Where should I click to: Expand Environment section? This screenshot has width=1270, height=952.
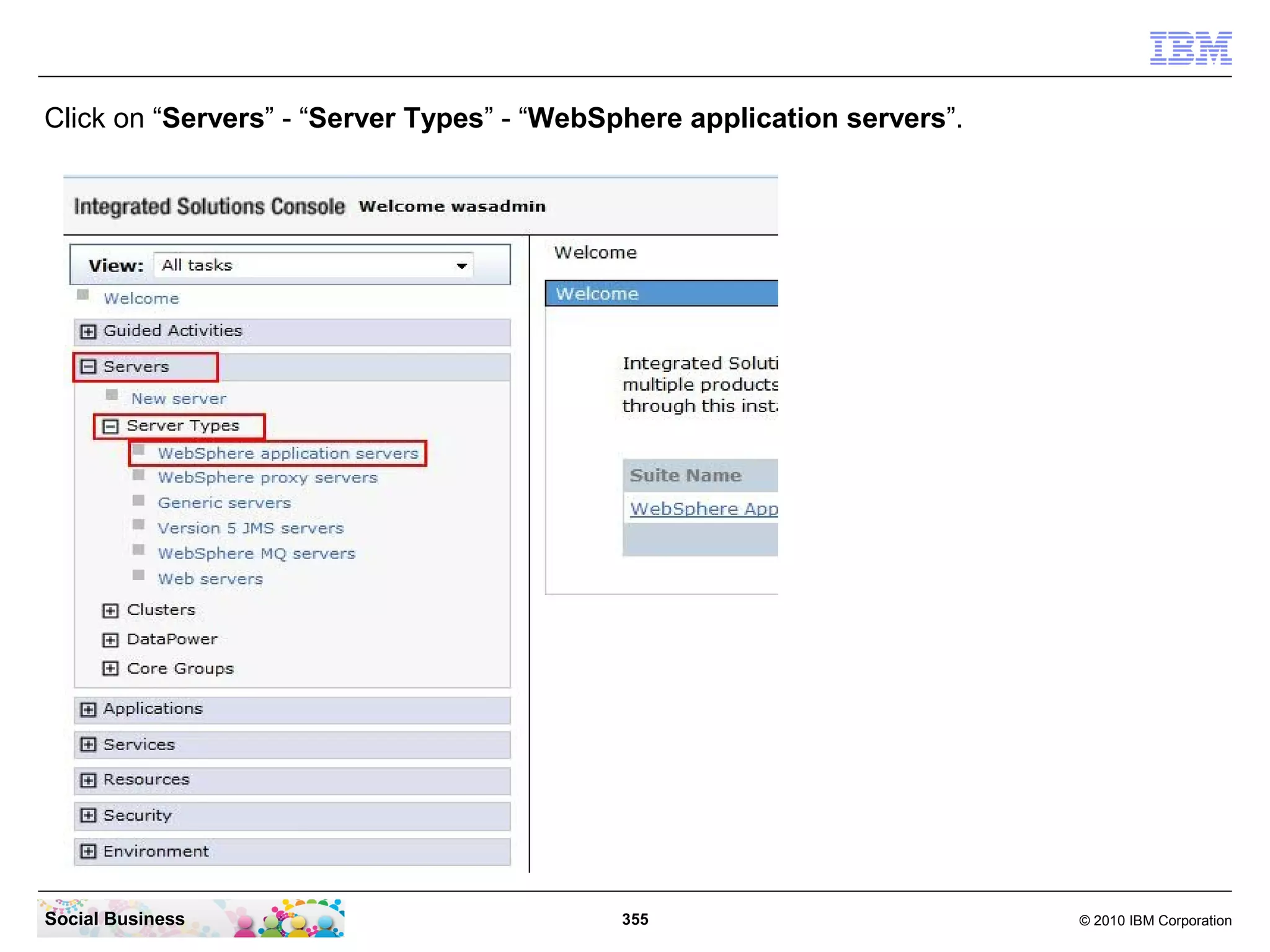tap(89, 852)
